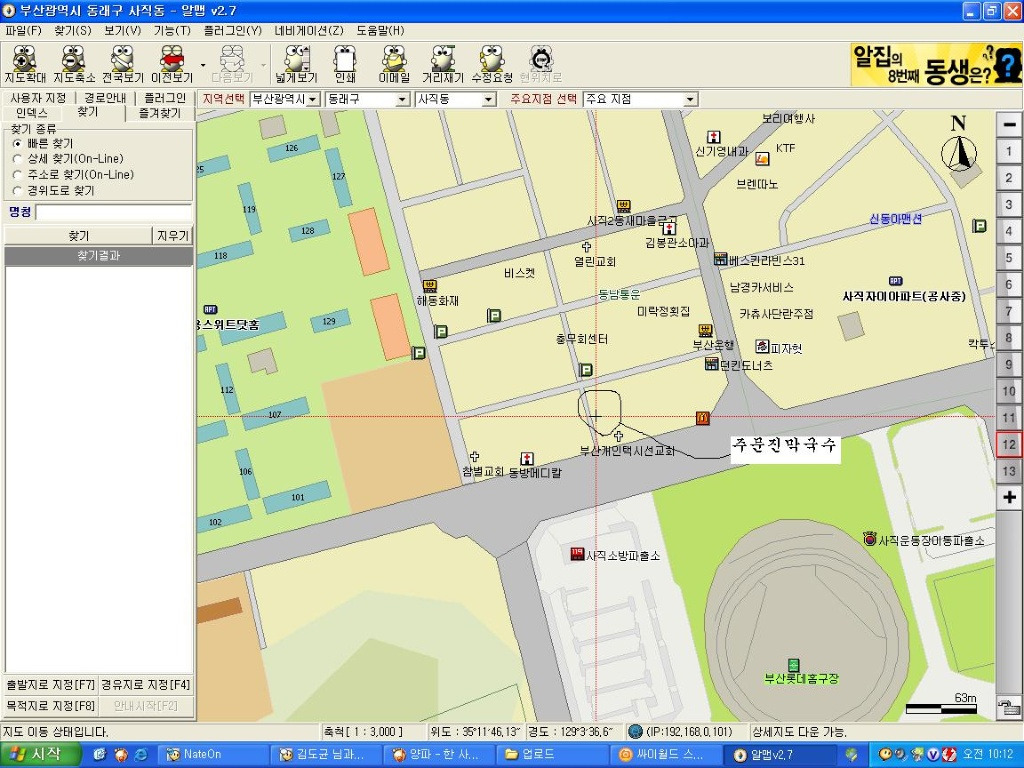The image size is (1024, 768).
Task: Click the 열린교회 church cross icon
Action: coord(586,246)
